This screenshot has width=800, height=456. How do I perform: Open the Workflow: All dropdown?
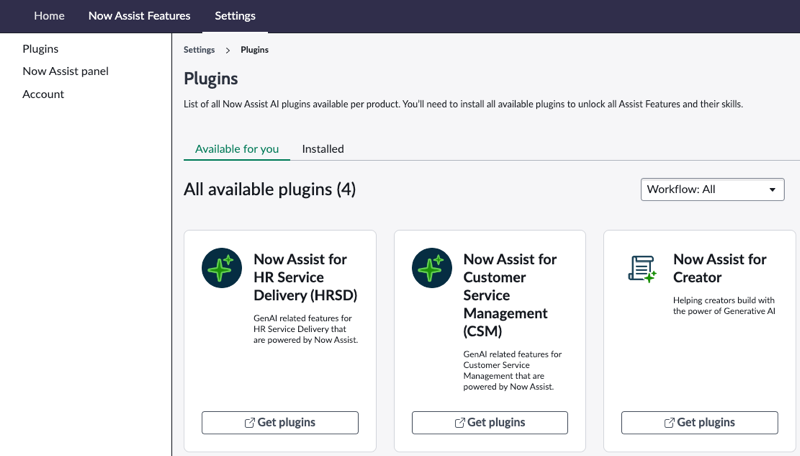coord(712,189)
